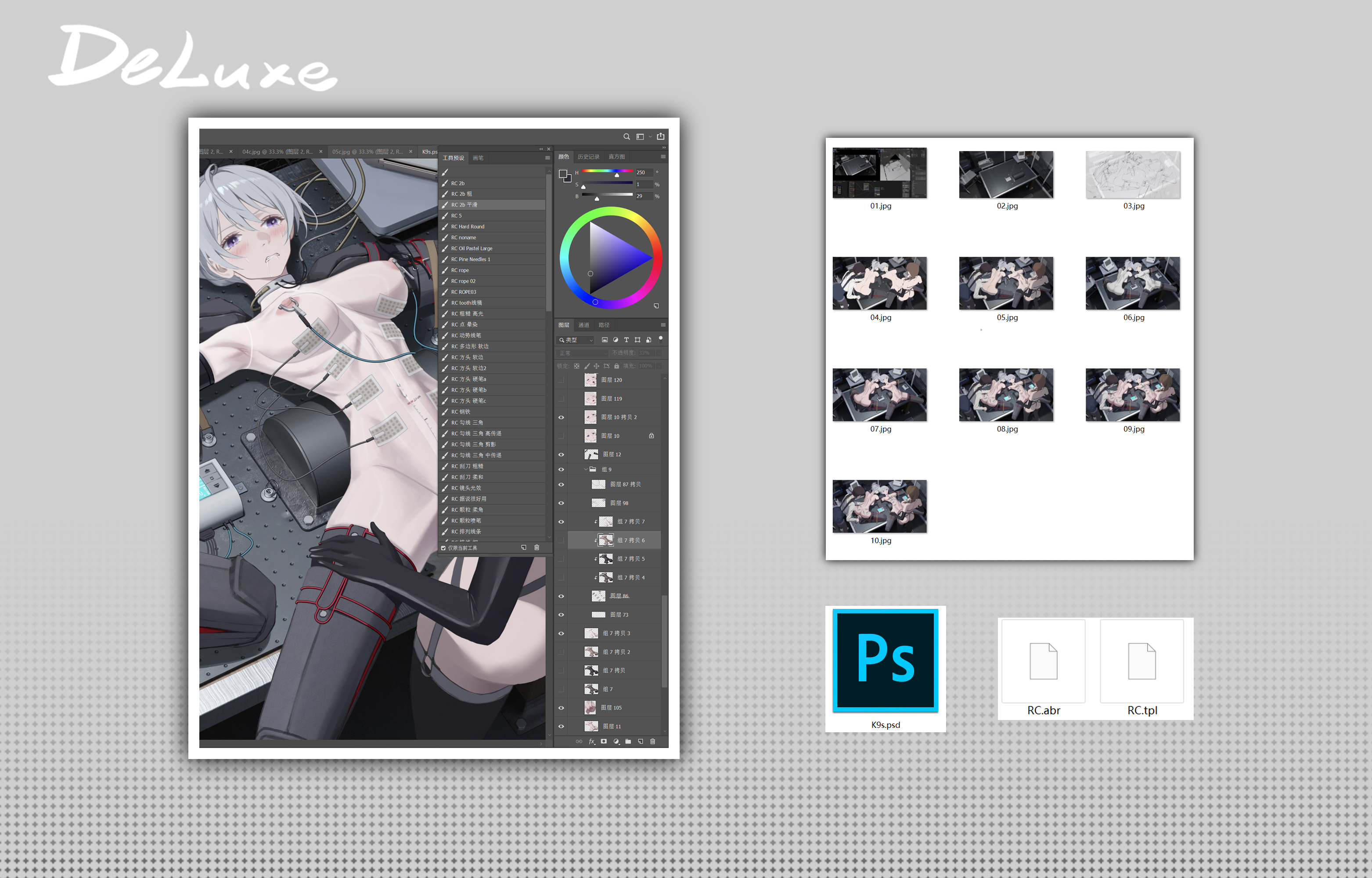Viewport: 1372px width, 878px height.
Task: Open the layers panel menu icon
Action: tap(663, 325)
